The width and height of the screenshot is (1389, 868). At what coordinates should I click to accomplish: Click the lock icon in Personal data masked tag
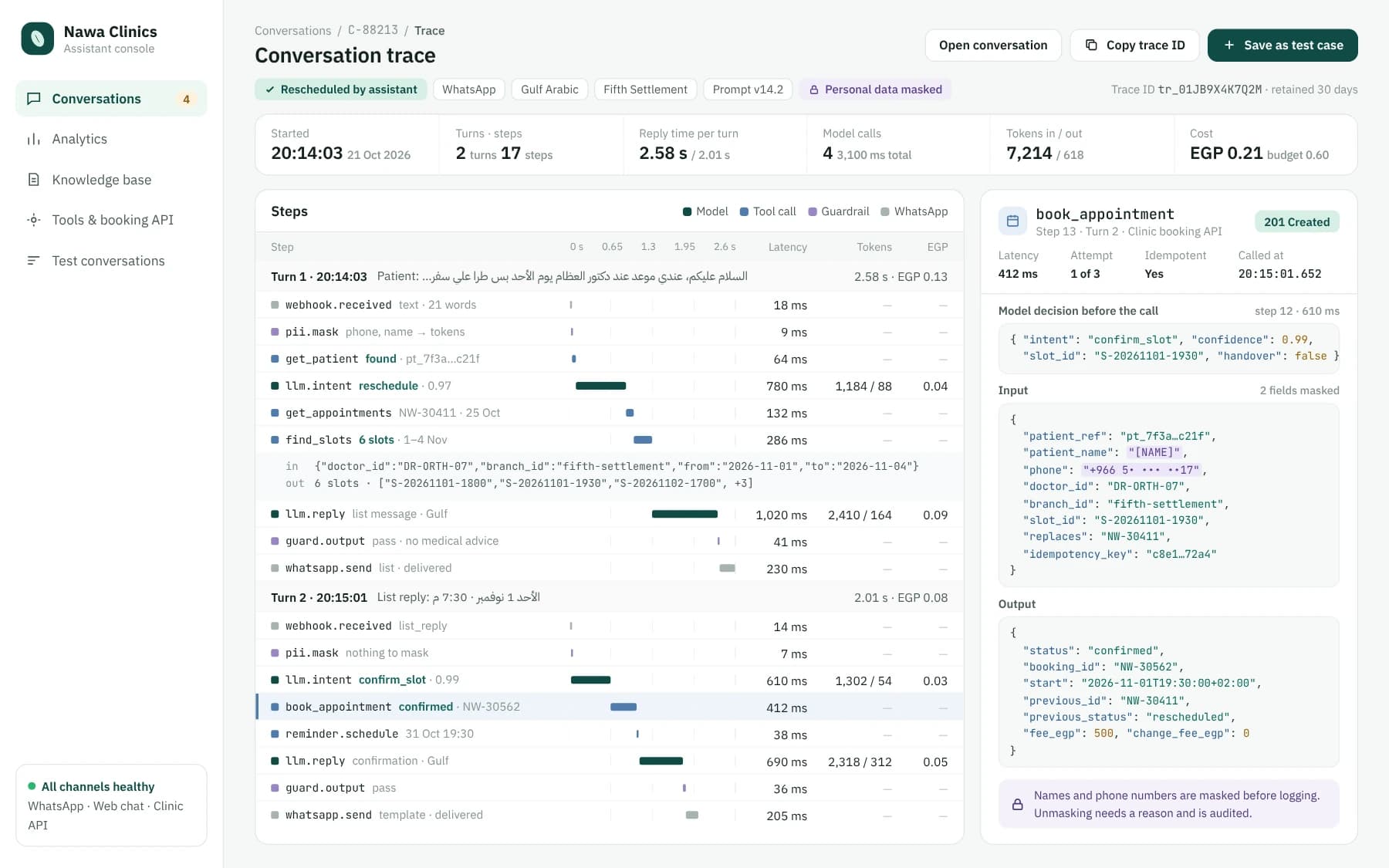813,90
